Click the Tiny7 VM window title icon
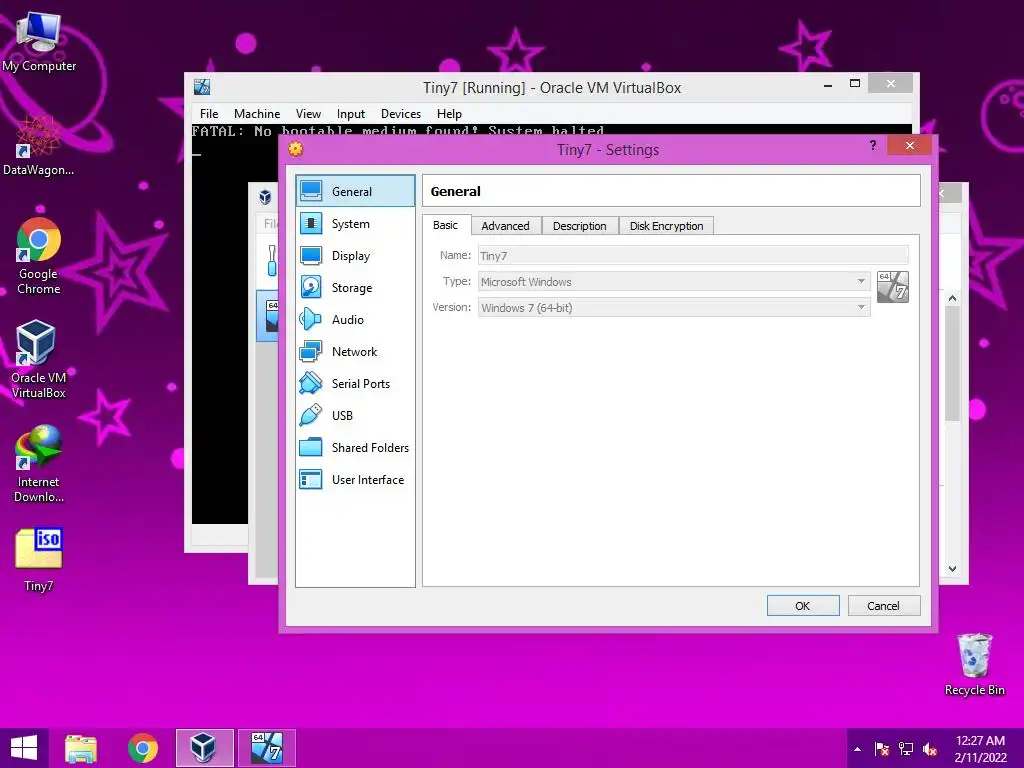1024x768 pixels. point(202,87)
